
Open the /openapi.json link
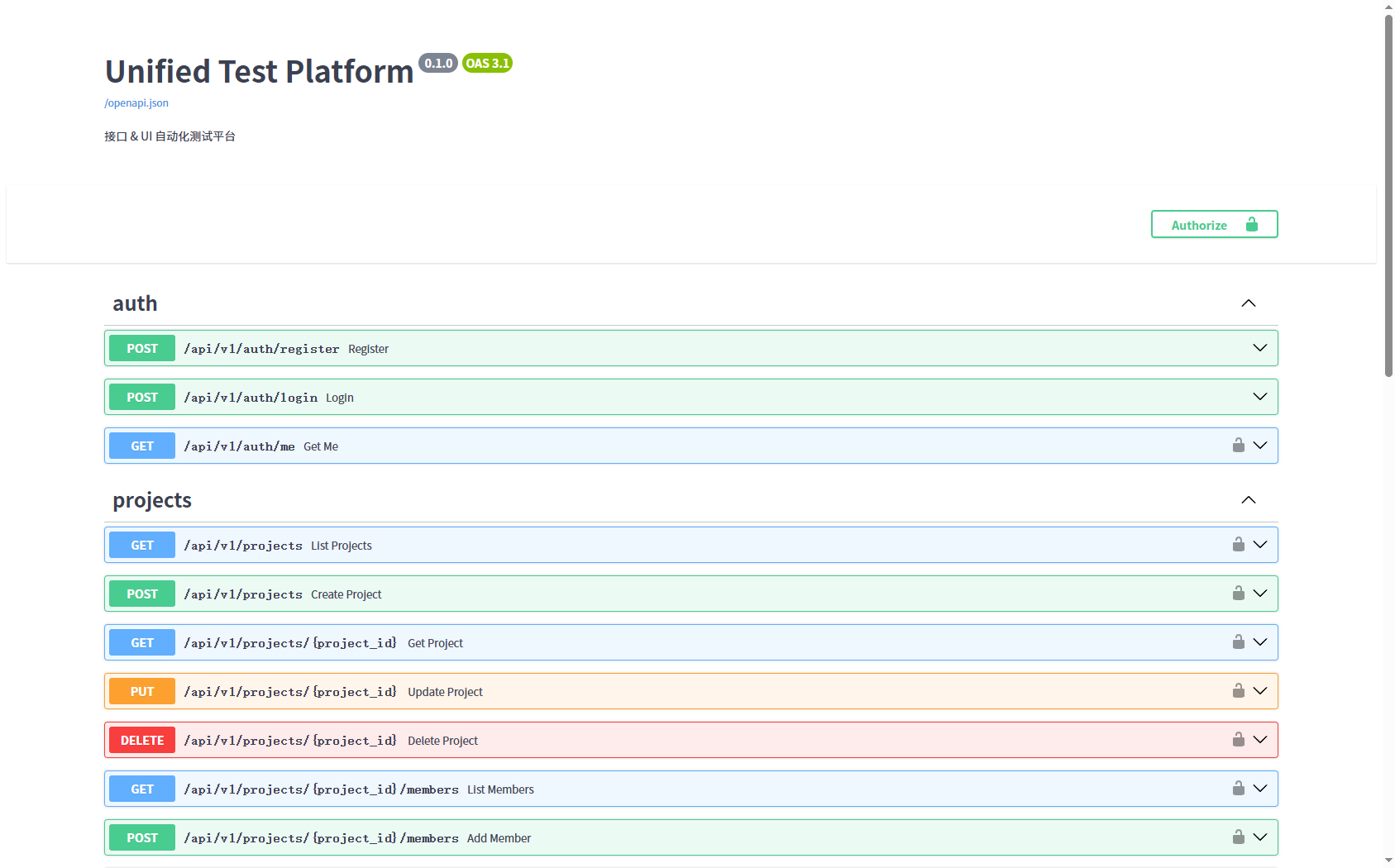[x=136, y=103]
